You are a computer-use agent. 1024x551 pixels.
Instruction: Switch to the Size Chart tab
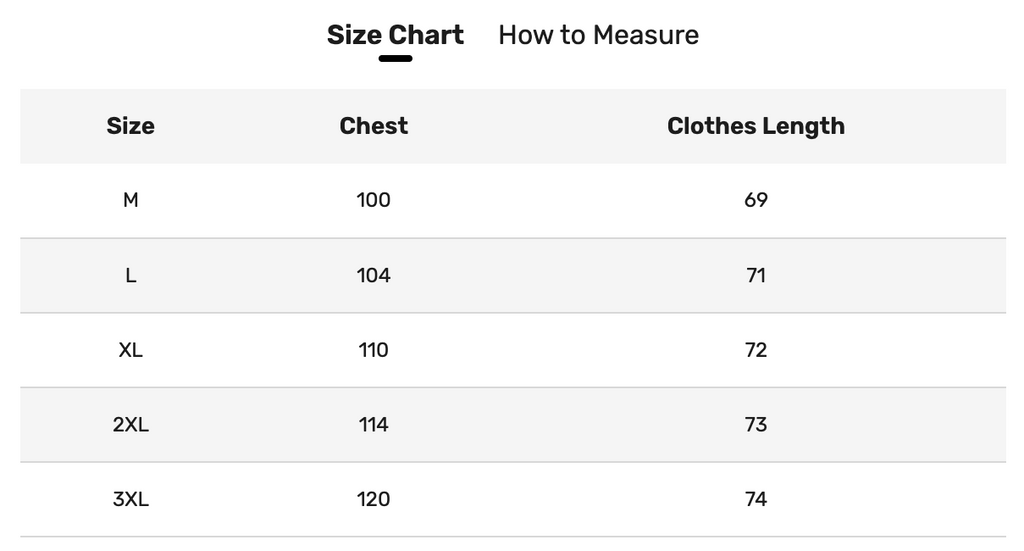pos(395,35)
